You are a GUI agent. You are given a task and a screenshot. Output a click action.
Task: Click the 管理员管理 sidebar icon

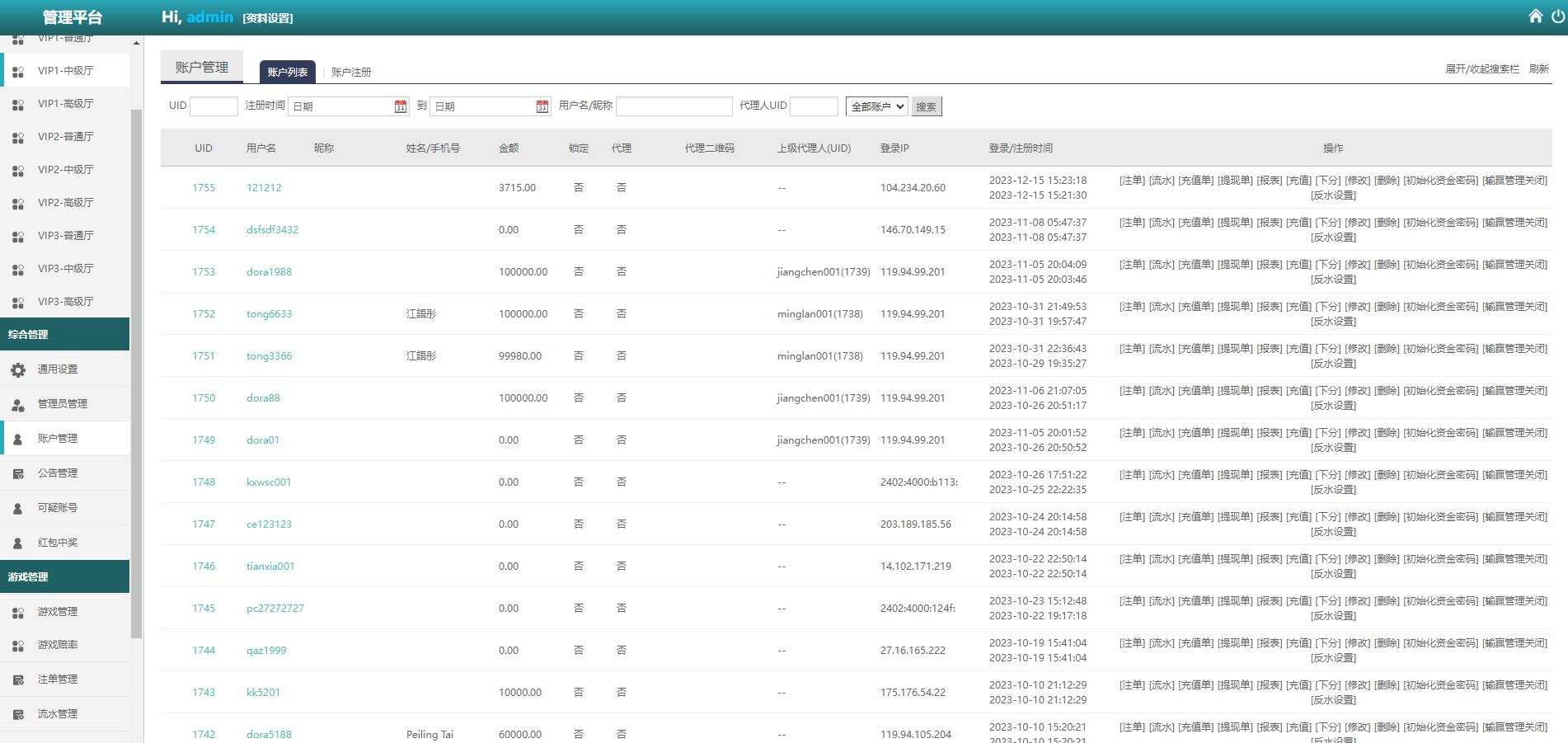click(x=18, y=405)
